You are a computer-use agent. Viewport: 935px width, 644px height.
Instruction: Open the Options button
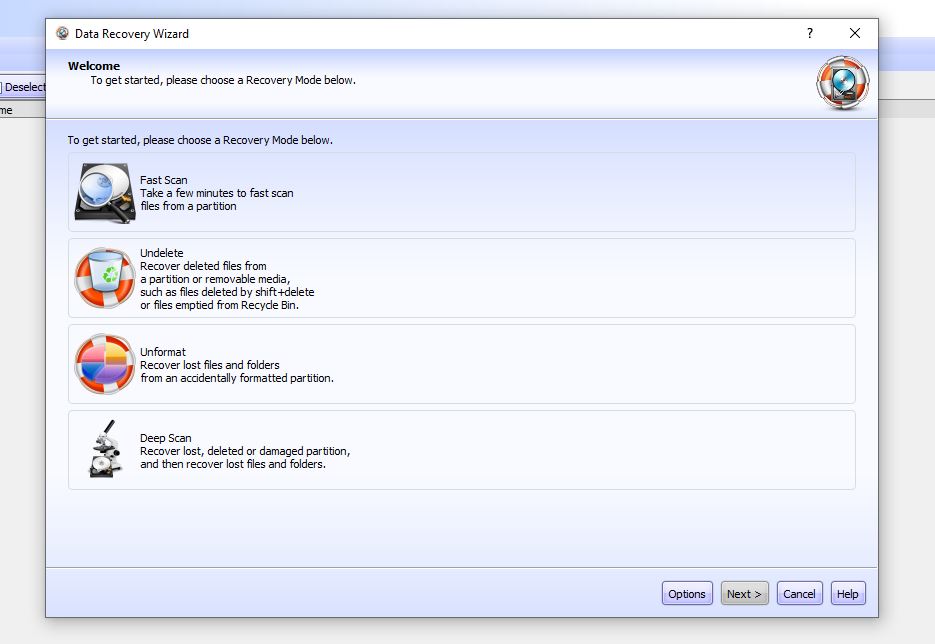coord(687,593)
